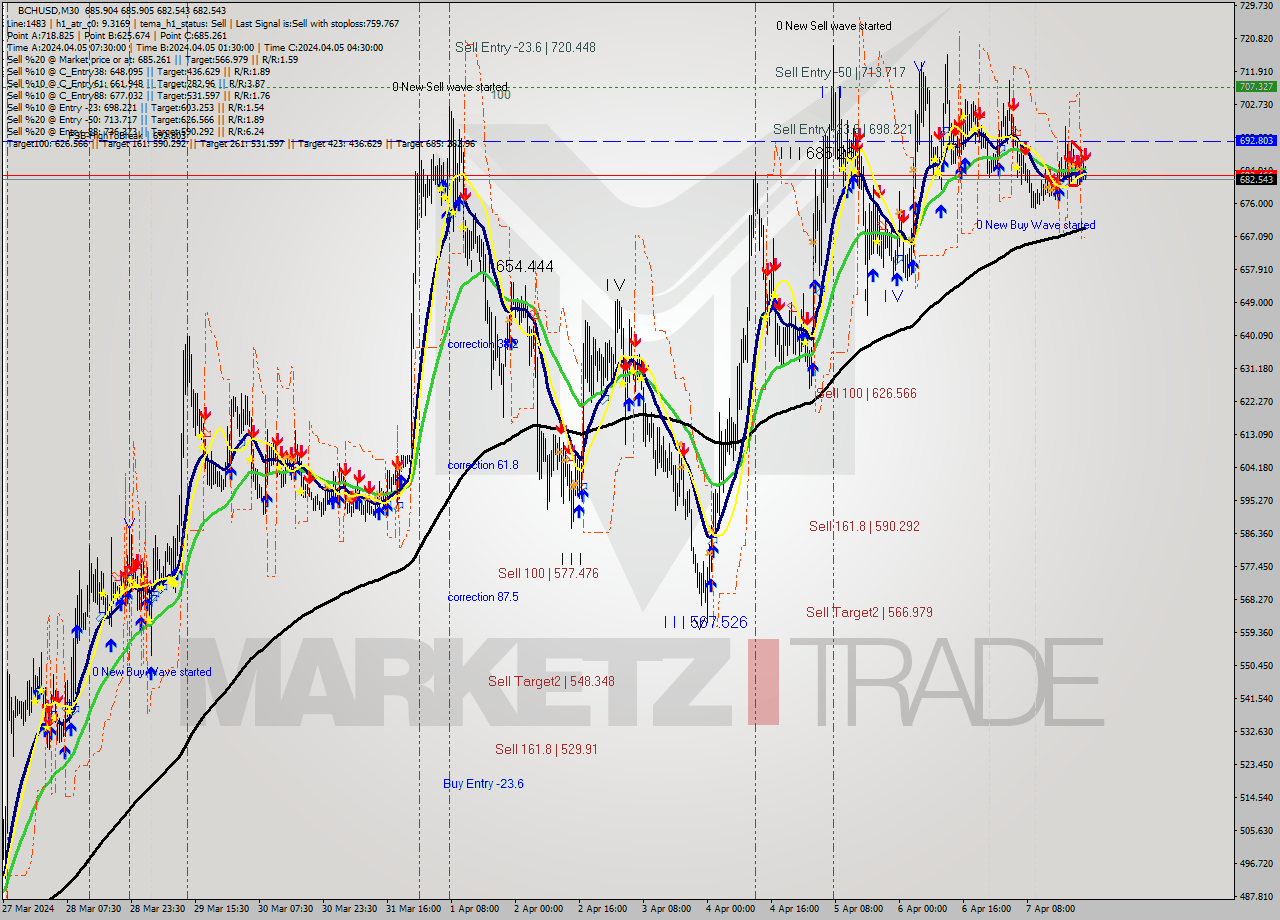Click the 'I I I 507.526' wave label

(x=706, y=622)
